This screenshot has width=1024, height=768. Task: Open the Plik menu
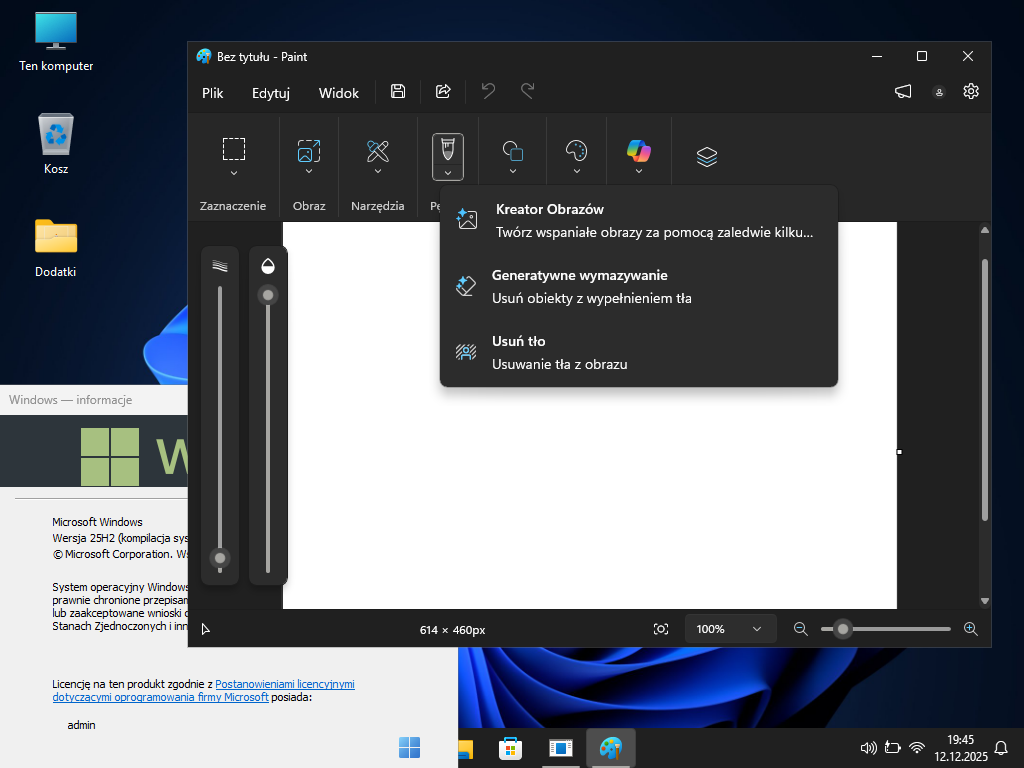click(x=212, y=93)
